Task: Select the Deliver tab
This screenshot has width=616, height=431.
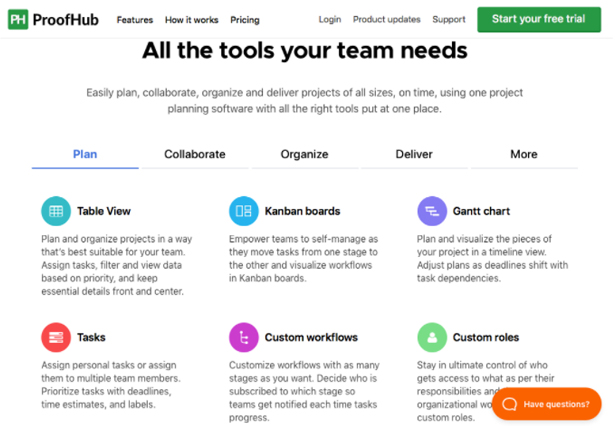Action: click(414, 154)
